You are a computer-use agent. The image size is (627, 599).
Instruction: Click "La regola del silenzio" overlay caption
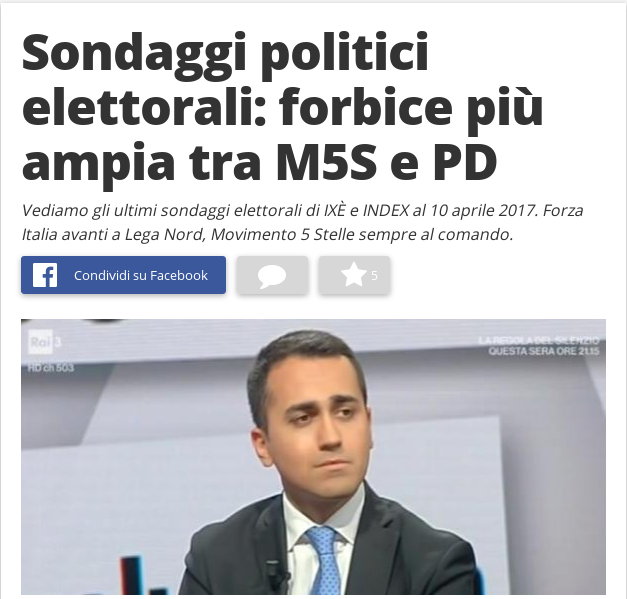(x=539, y=341)
